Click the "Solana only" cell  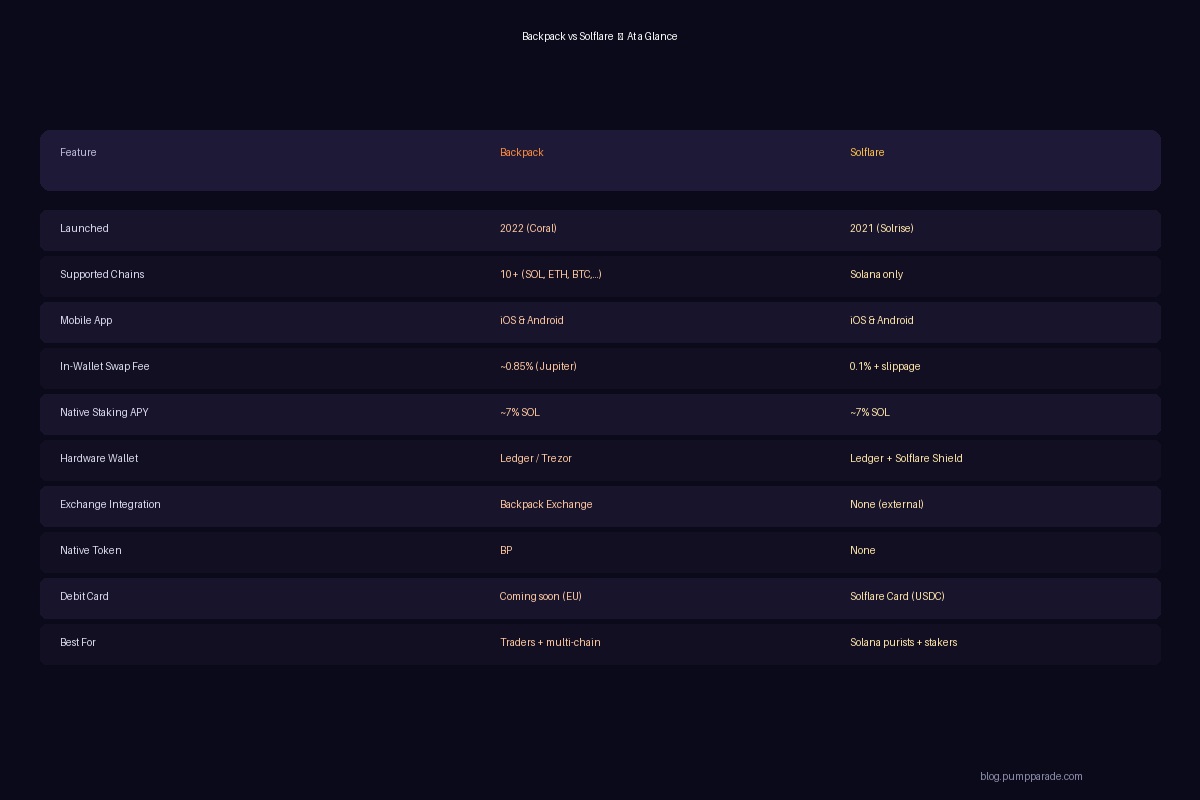pos(876,274)
